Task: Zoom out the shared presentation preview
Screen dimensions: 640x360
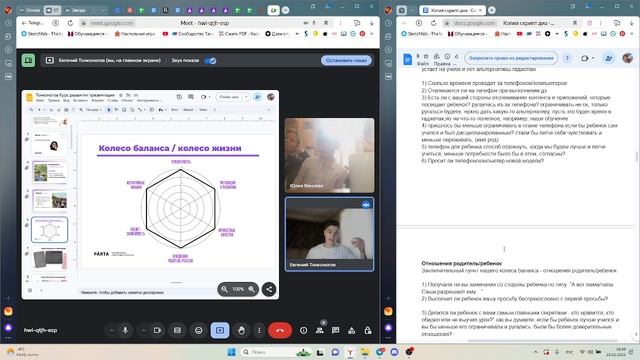Action: (x=224, y=289)
